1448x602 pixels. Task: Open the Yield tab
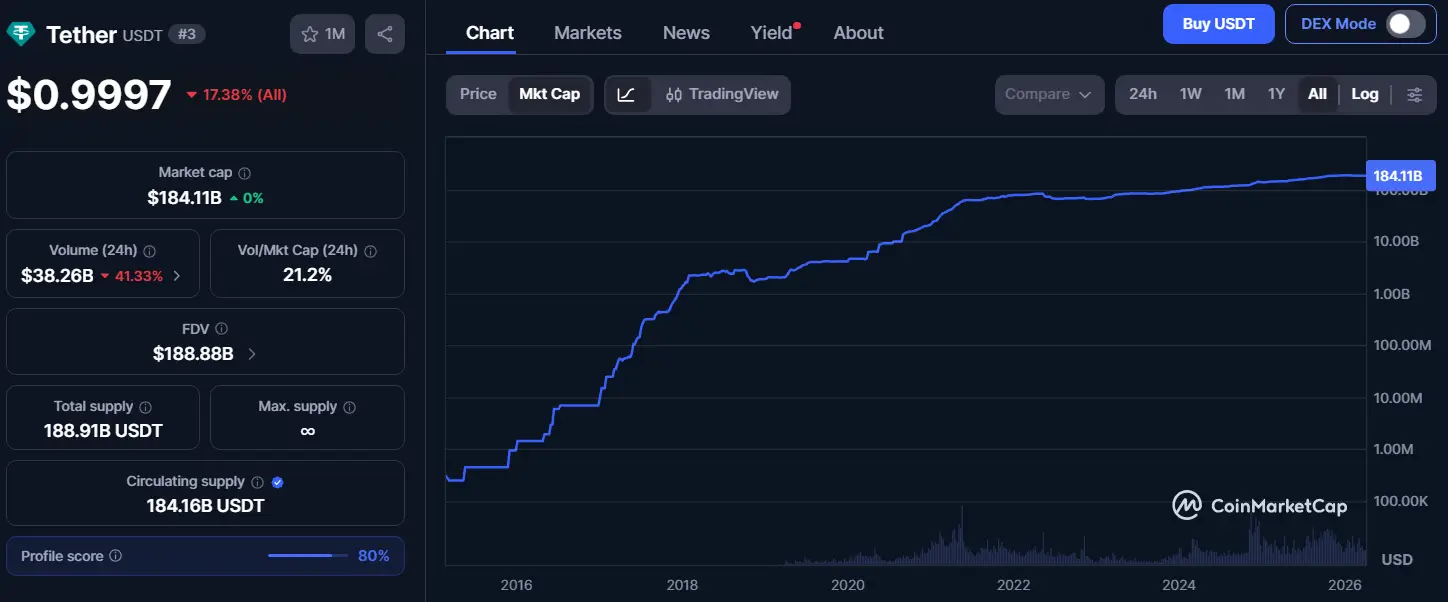coord(772,33)
